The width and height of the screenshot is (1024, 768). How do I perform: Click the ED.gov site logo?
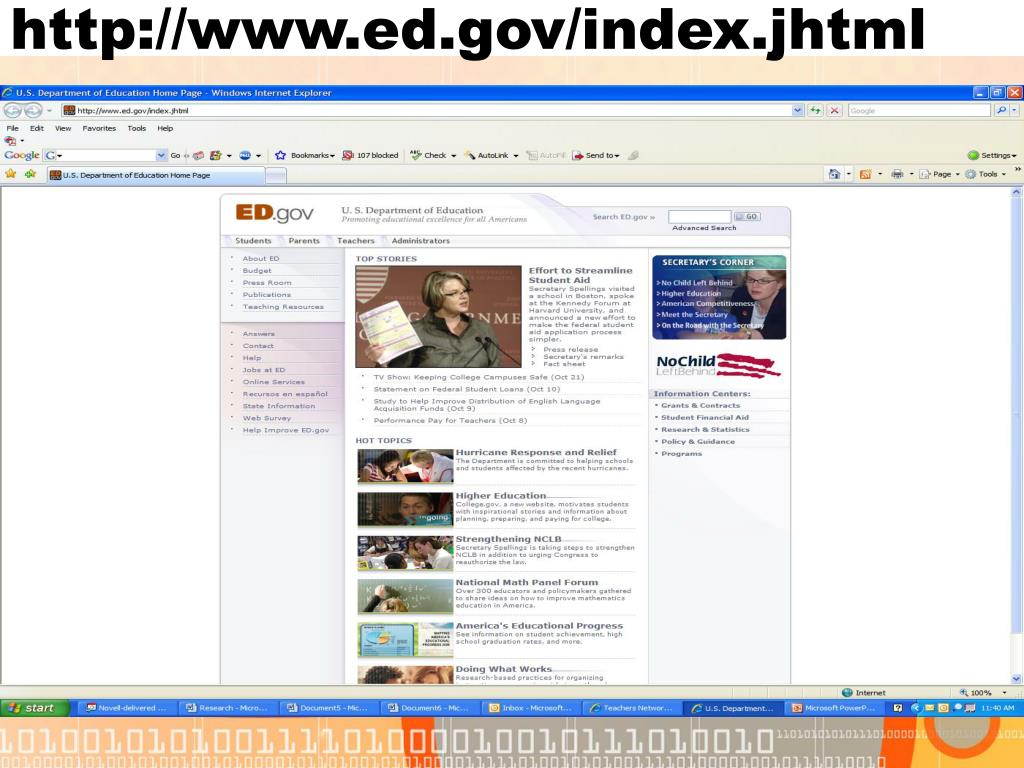pyautogui.click(x=274, y=213)
